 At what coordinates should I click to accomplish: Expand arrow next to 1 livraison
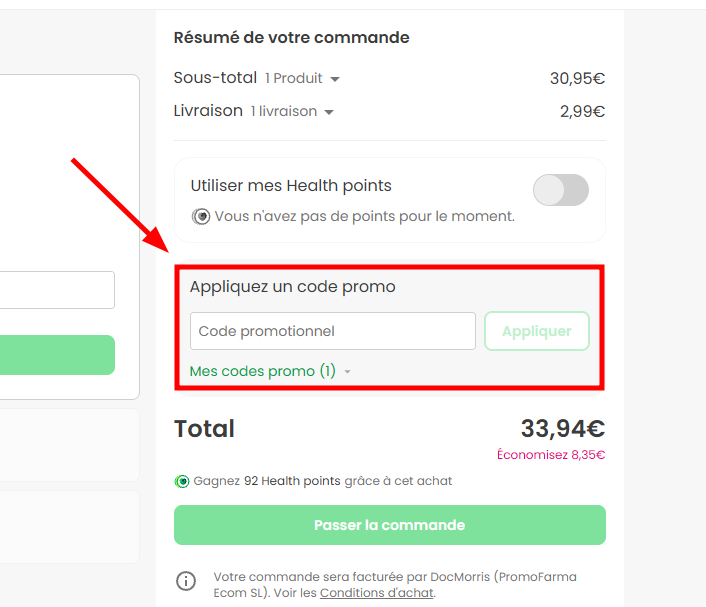[329, 112]
